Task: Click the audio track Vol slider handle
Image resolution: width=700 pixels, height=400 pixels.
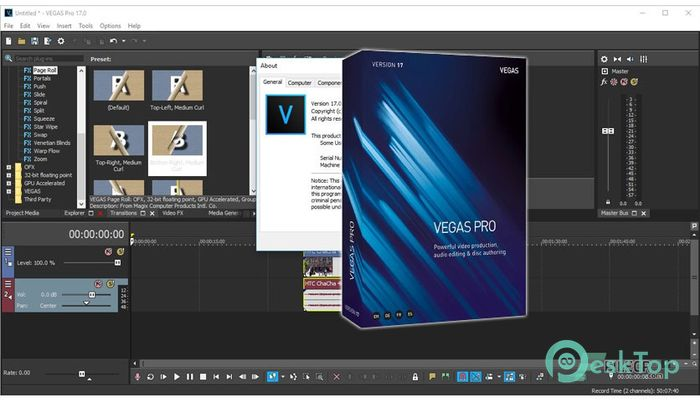Action: (x=92, y=295)
